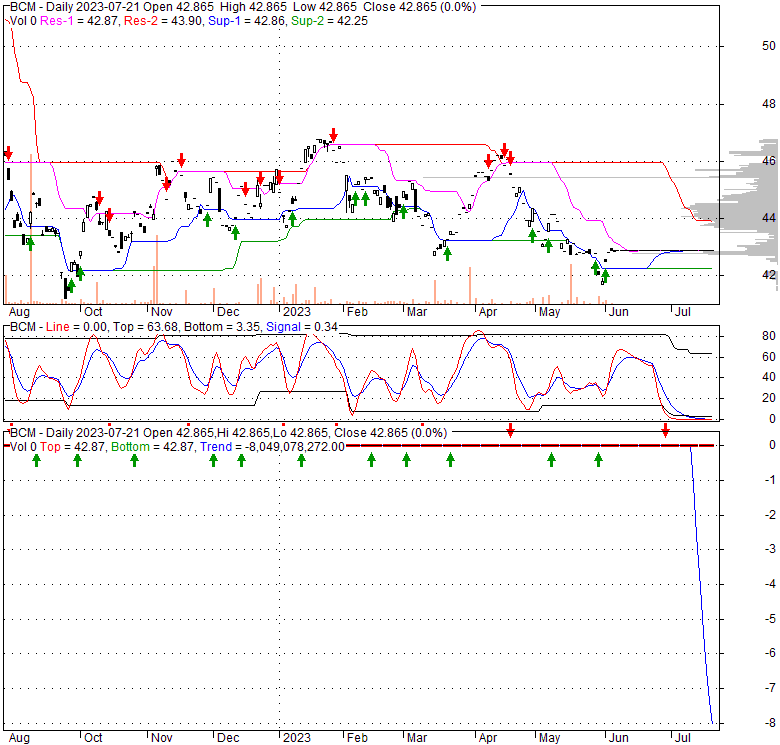Click the Sup-1 = 42.86 legend label
Image resolution: width=780 pixels, height=745 pixels.
[246, 21]
